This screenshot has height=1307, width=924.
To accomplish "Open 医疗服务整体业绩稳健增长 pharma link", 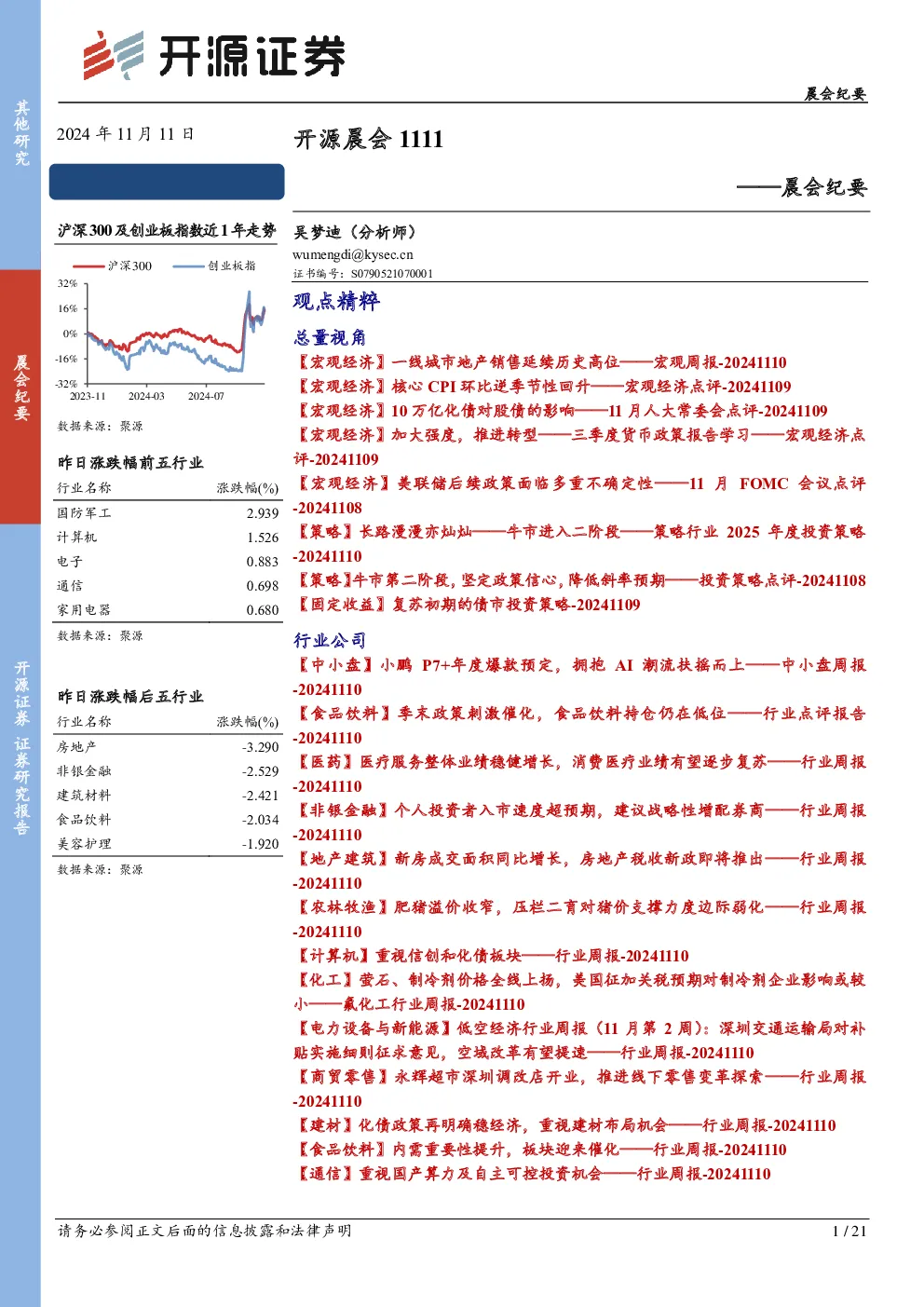I will pyautogui.click(x=579, y=774).
